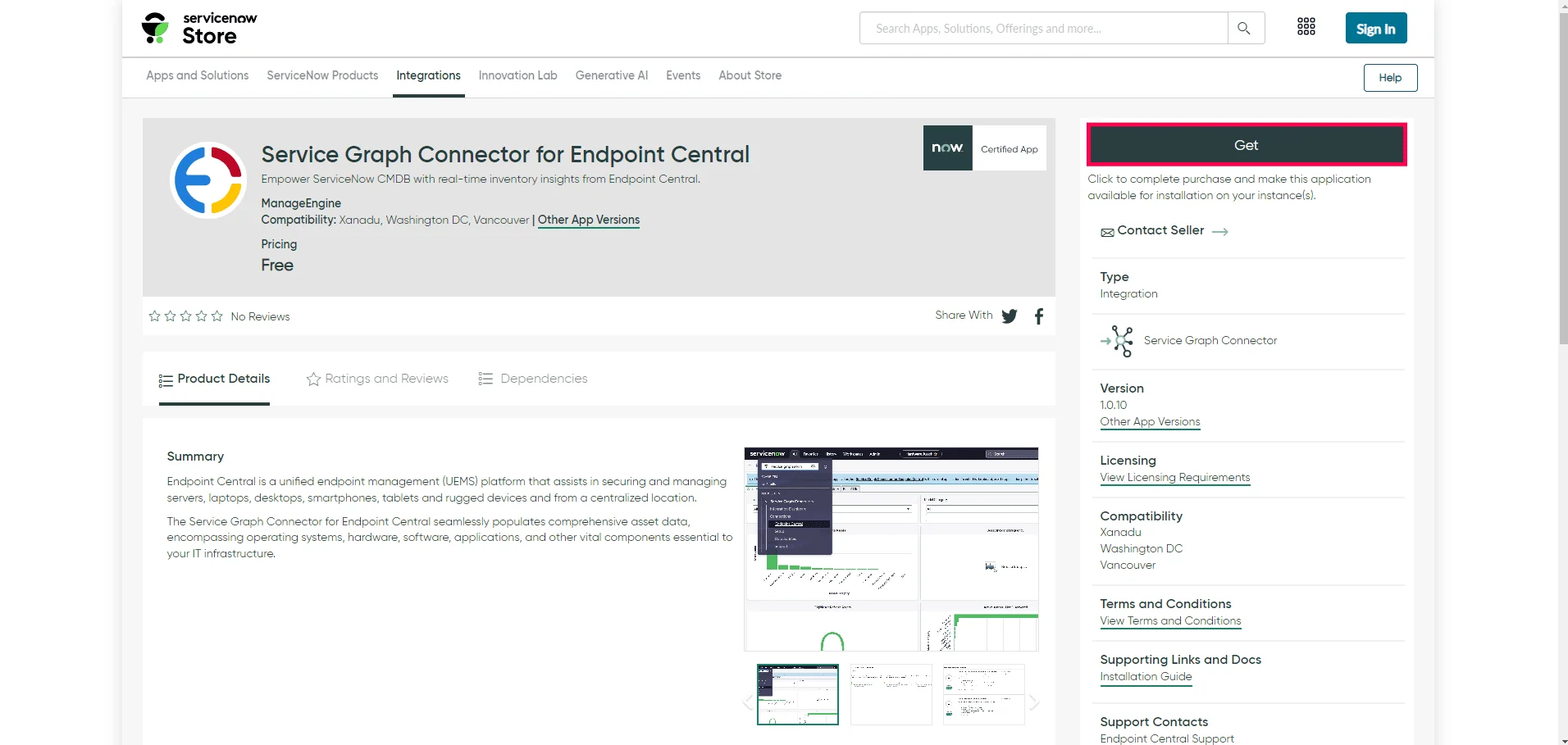Screen dimensions: 1568x745
Task: Click the Service Graph Connector icon
Action: click(1118, 341)
